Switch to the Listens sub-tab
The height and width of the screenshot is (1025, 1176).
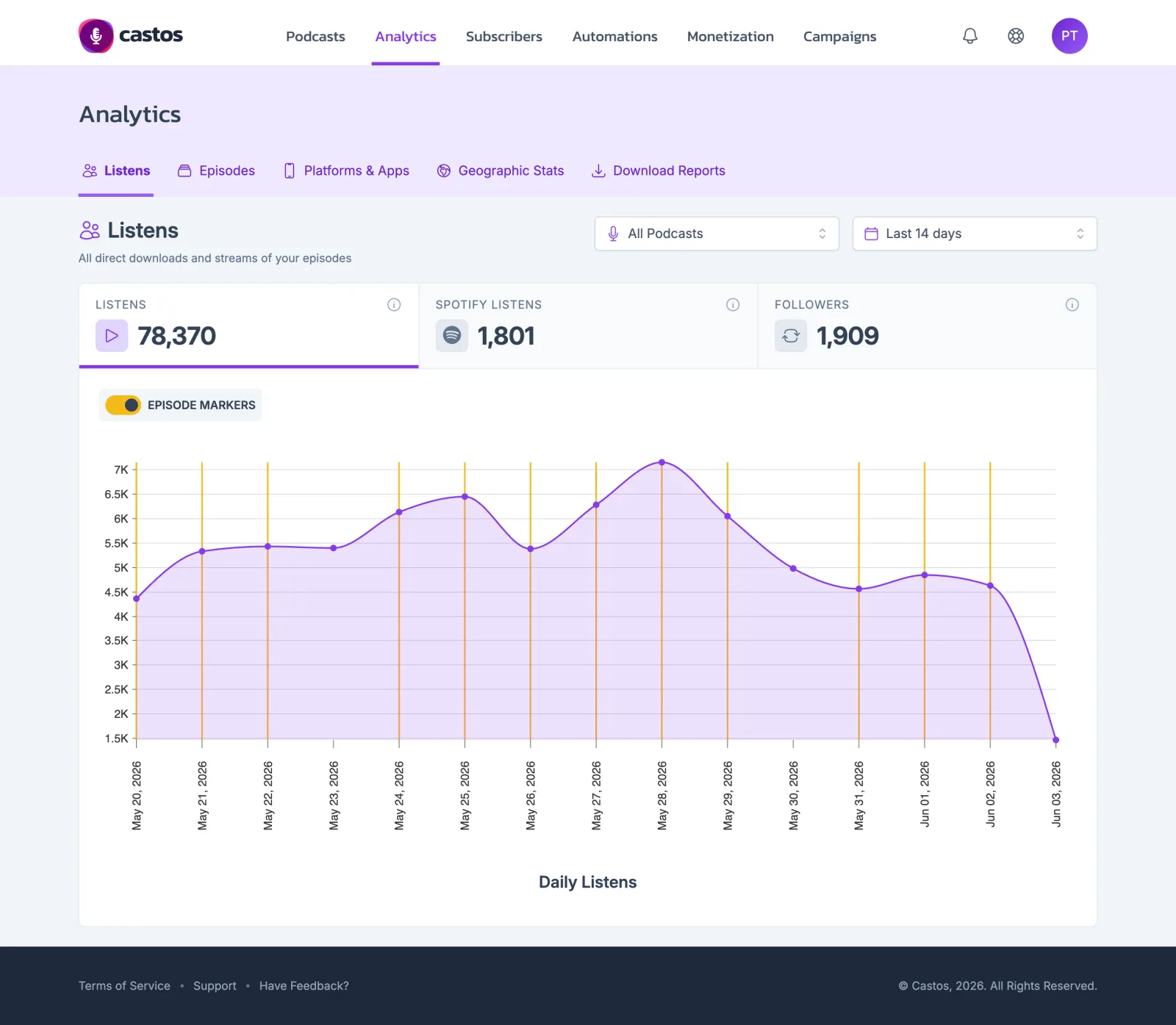[116, 170]
